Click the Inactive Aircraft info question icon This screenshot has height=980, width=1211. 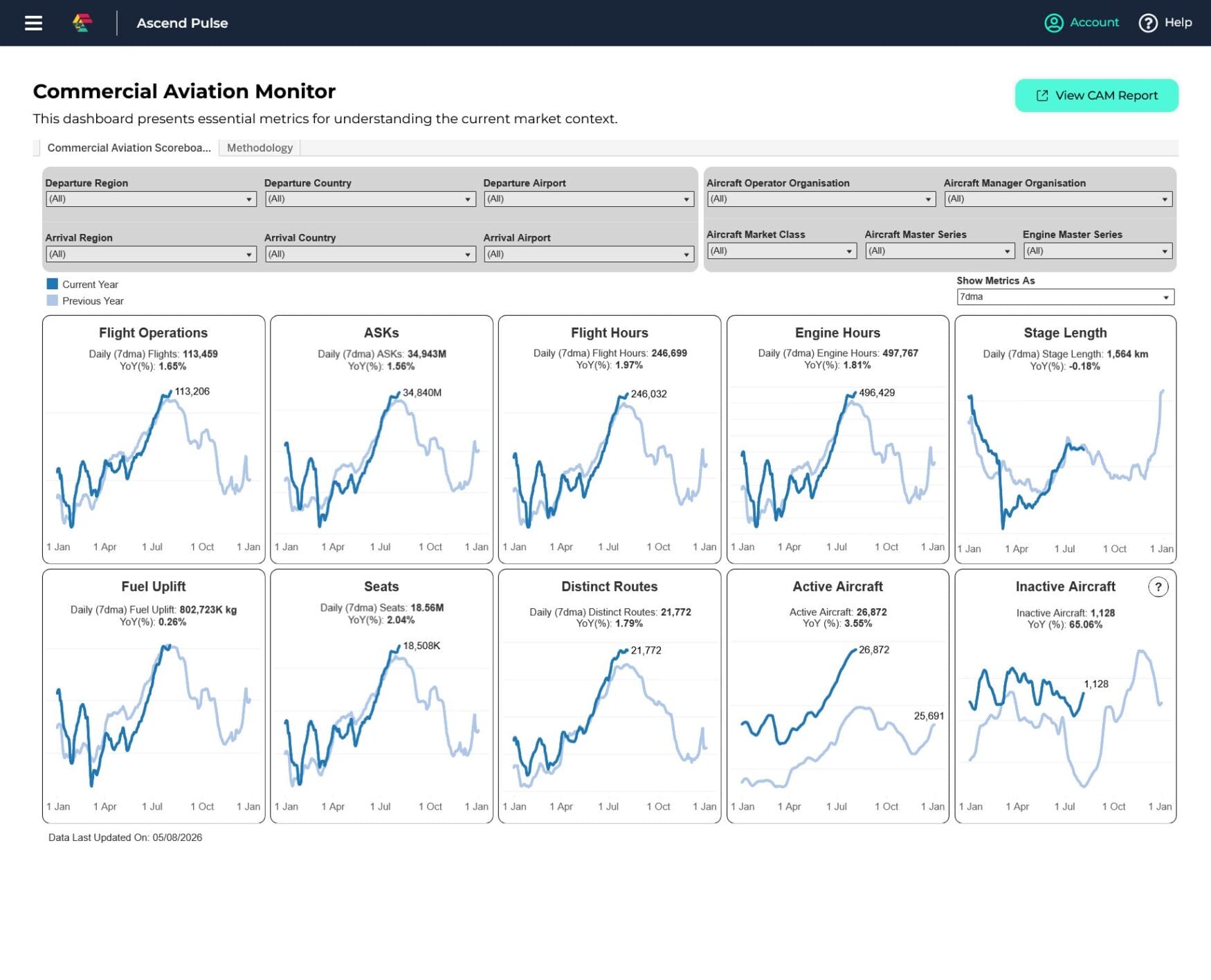click(1158, 587)
